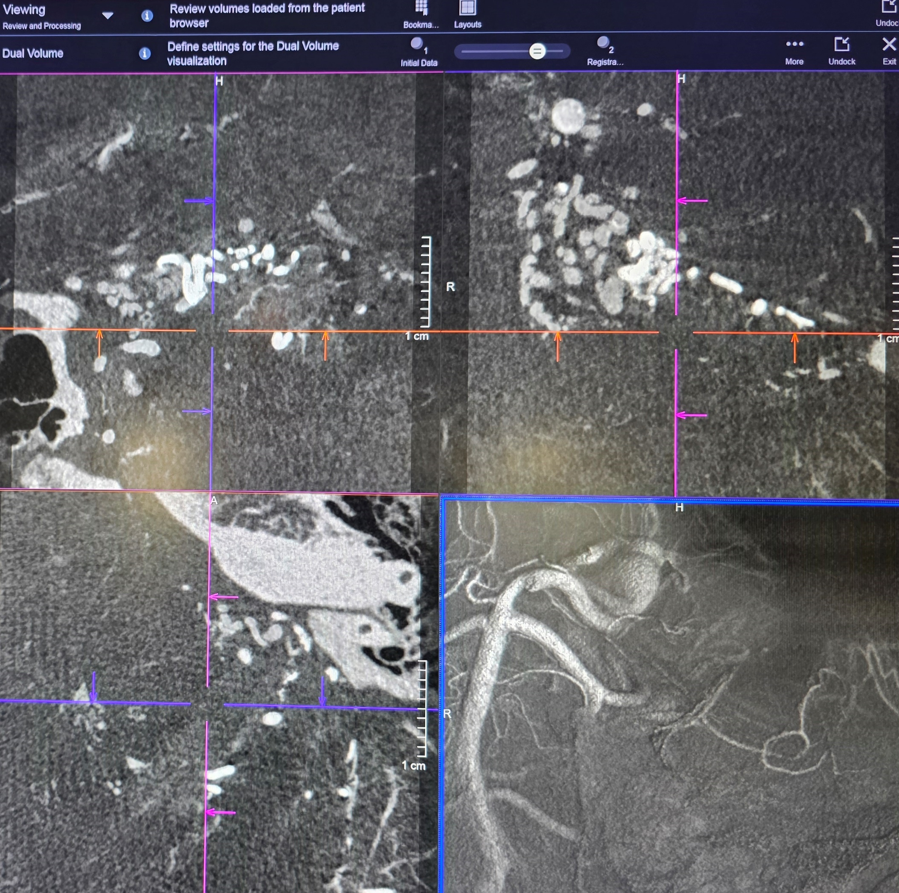Select the Registration volume icon
This screenshot has height=893, width=899.
tap(604, 46)
